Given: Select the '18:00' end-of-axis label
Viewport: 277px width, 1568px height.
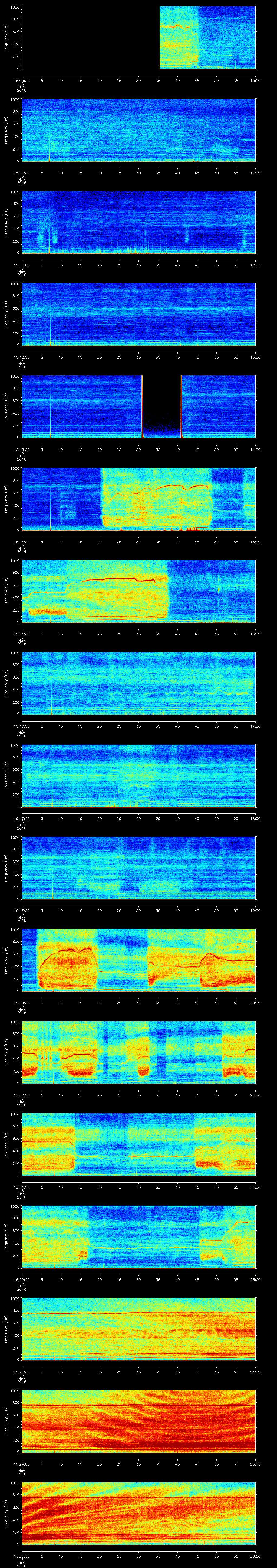Looking at the screenshot, I should click(x=256, y=818).
